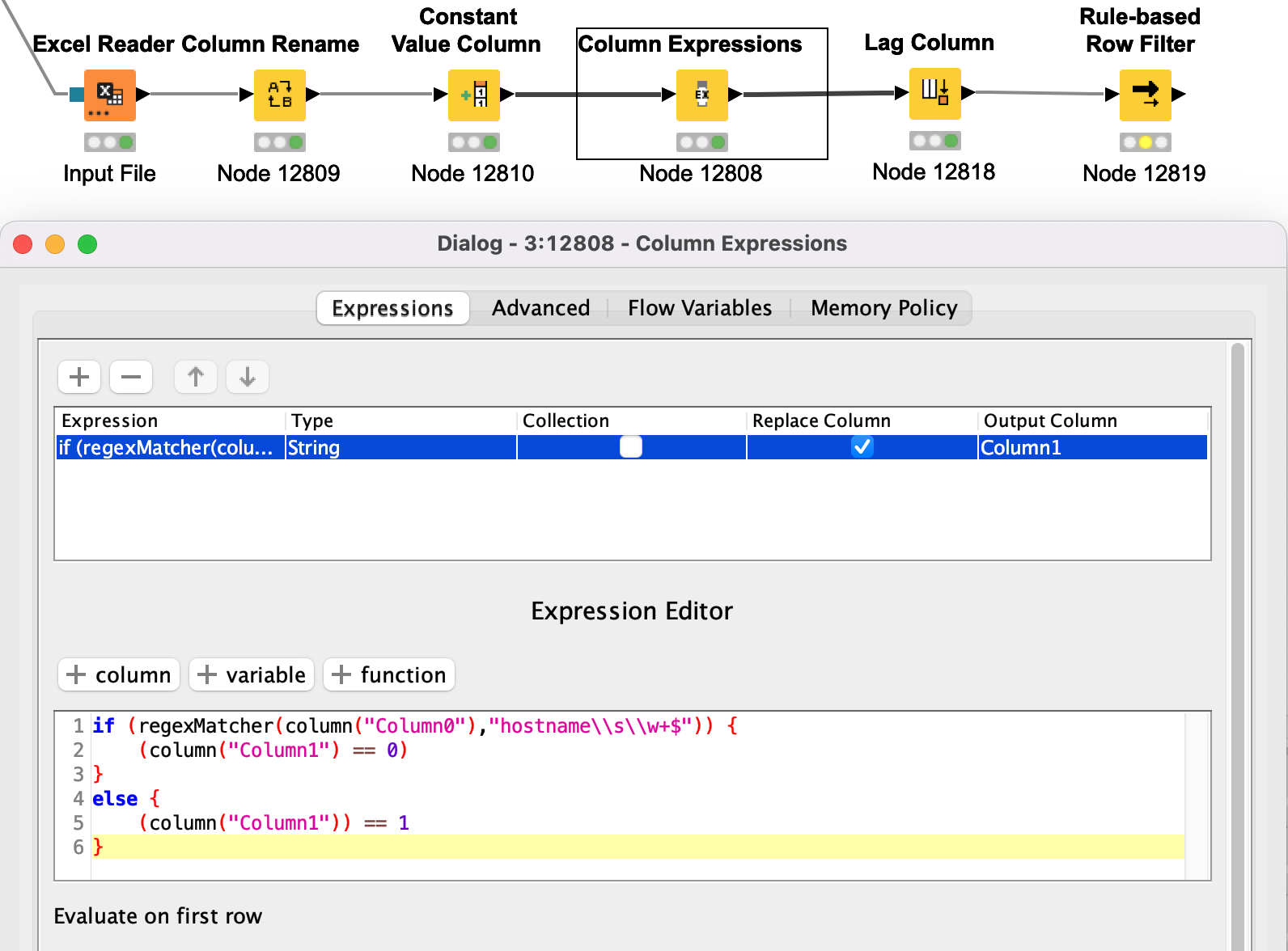Open the String type dropdown cell
The image size is (1288, 951).
pyautogui.click(x=400, y=447)
